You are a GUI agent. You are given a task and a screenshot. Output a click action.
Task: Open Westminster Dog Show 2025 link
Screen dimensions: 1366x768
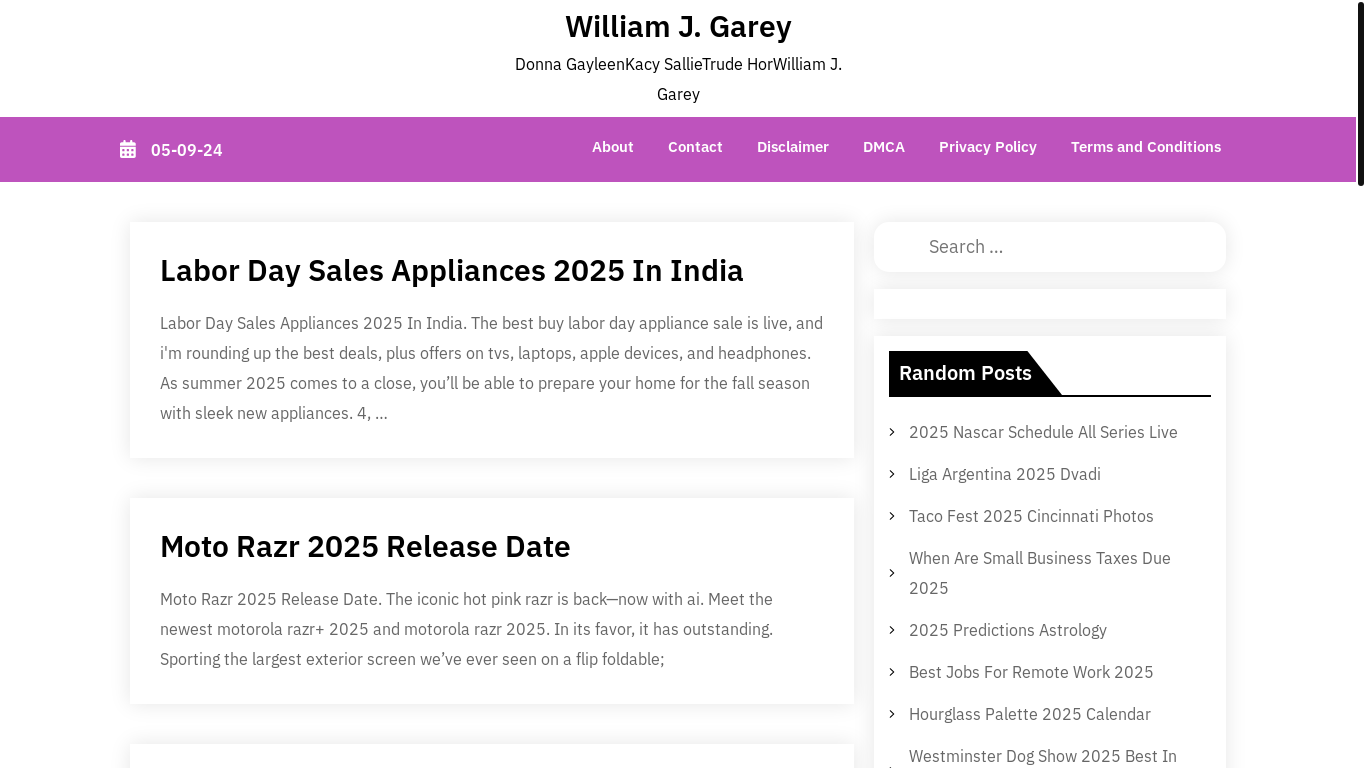pyautogui.click(x=1043, y=757)
